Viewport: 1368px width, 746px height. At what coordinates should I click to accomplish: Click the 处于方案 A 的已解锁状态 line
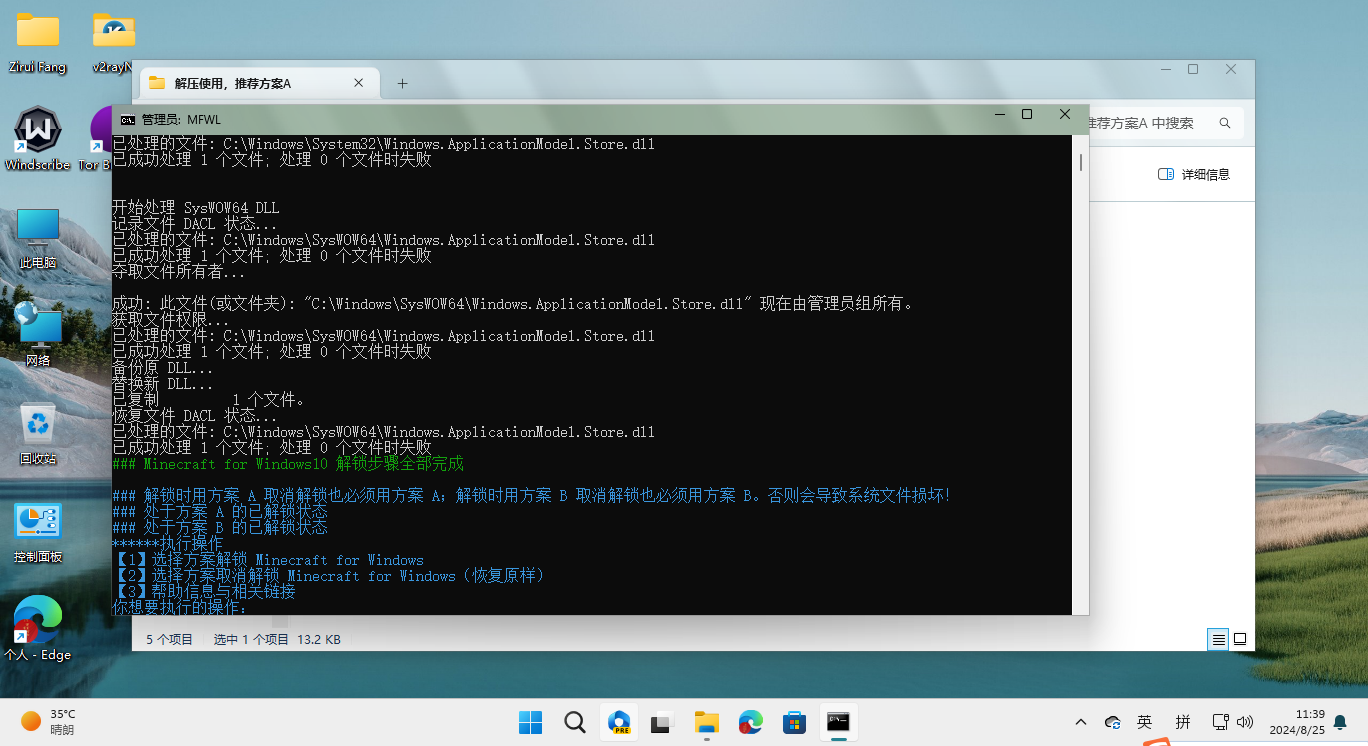[x=220, y=512]
